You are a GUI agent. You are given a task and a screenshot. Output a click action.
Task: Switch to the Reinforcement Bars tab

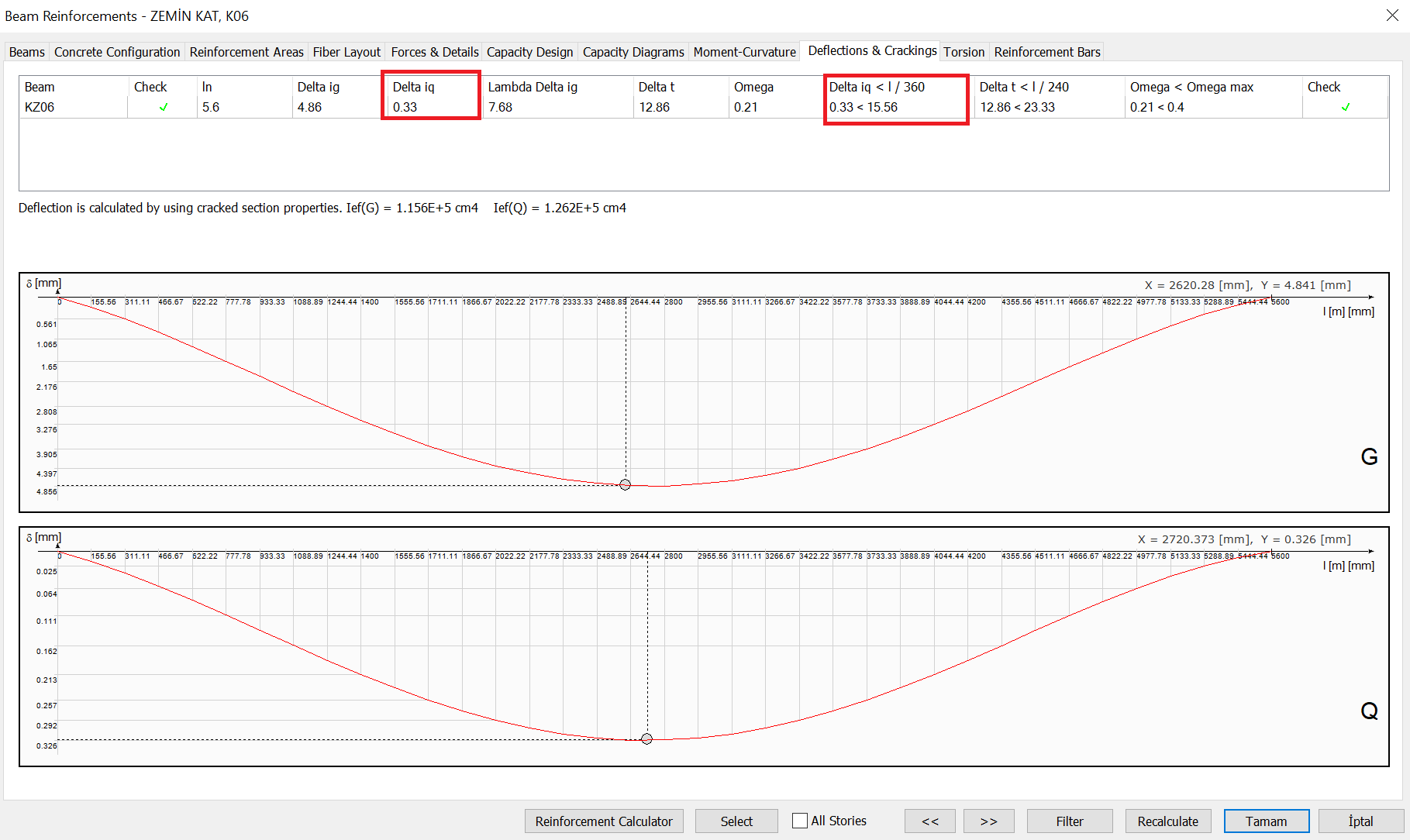(x=1046, y=51)
